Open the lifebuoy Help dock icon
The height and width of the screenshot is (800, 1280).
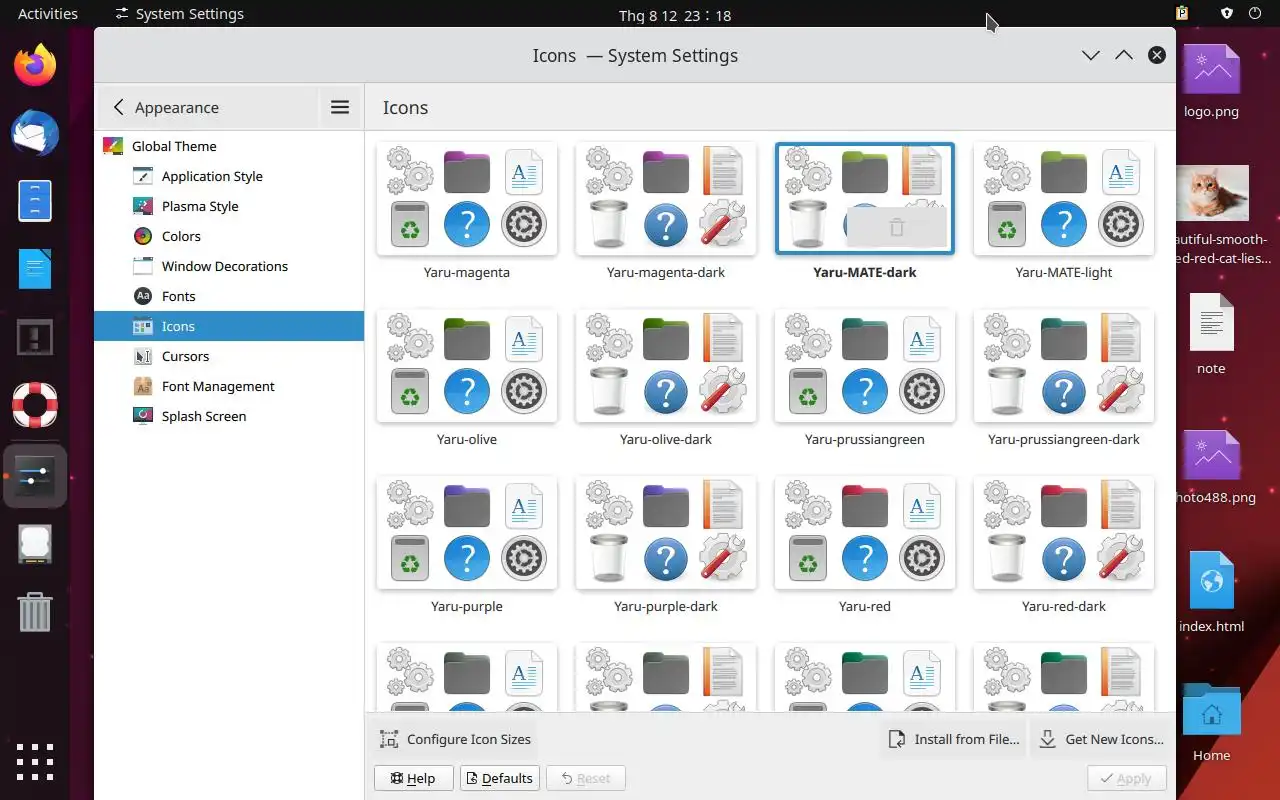(35, 405)
